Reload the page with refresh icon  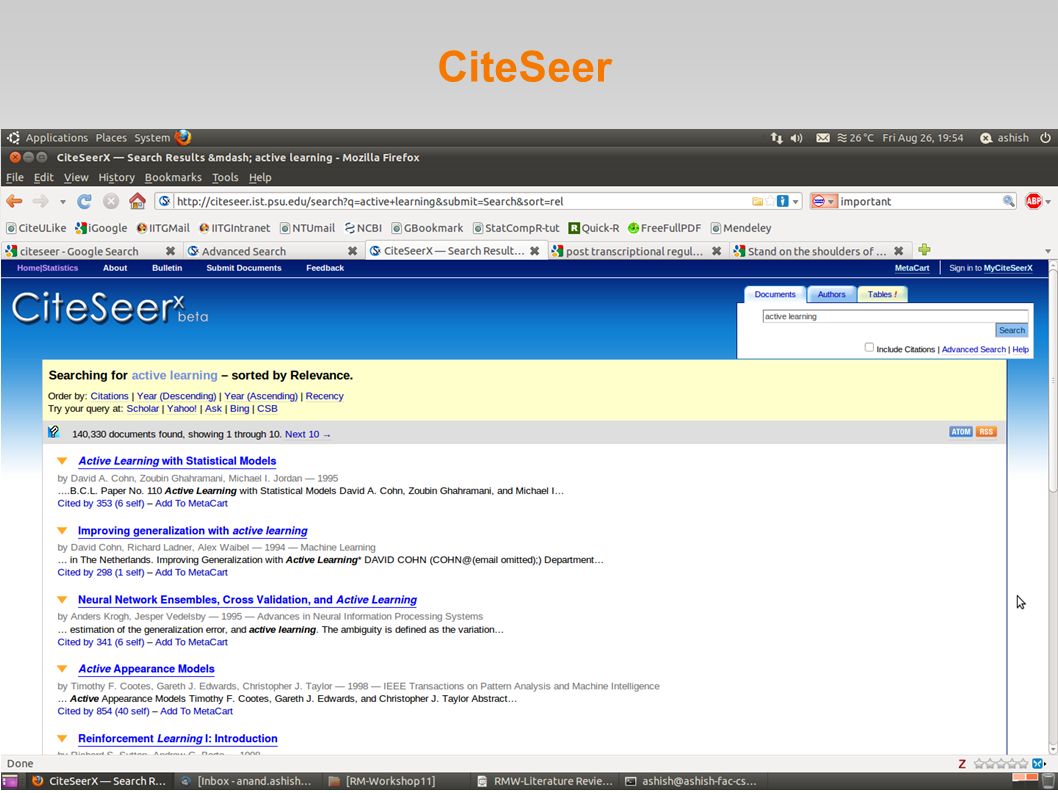coord(84,201)
